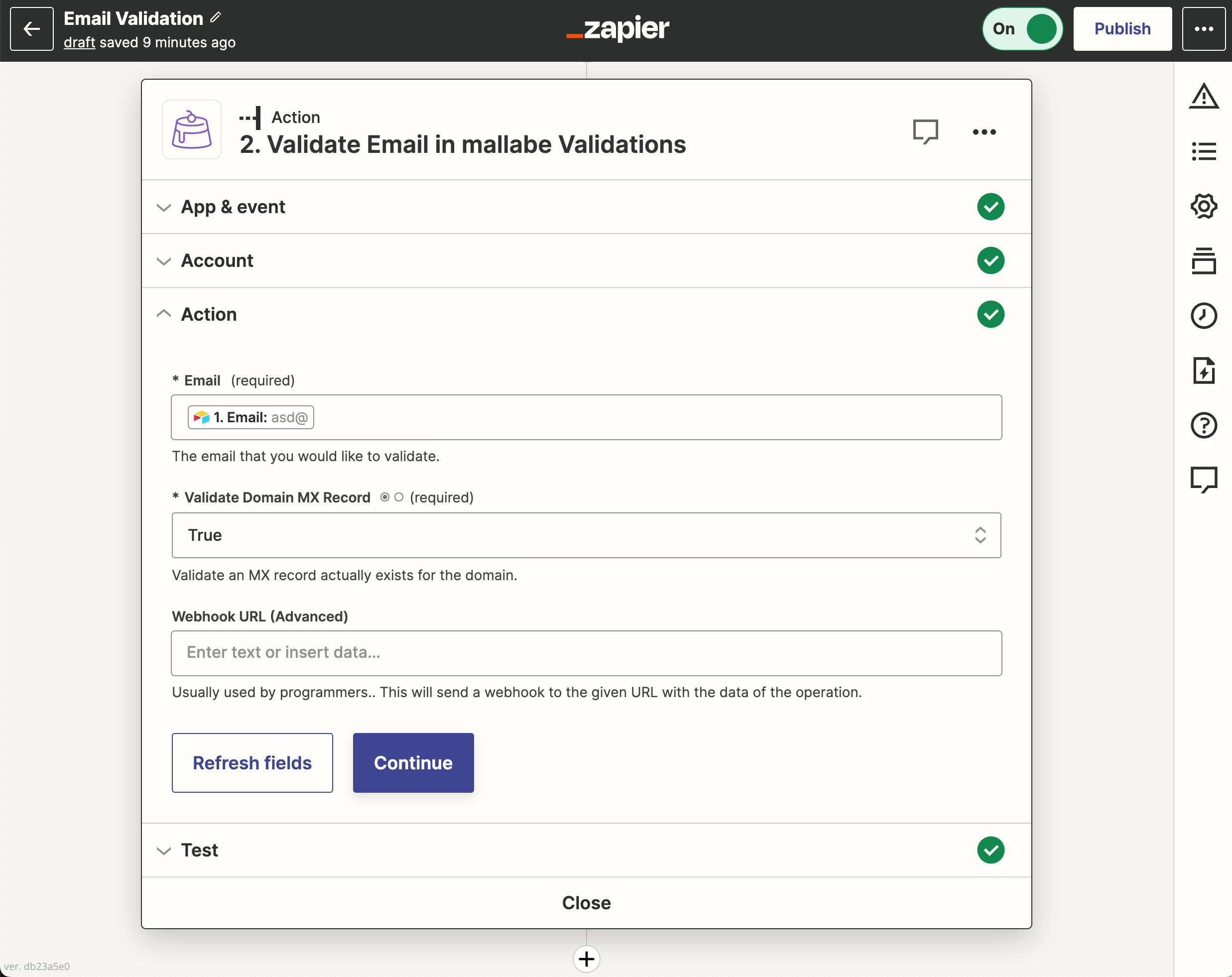The width and height of the screenshot is (1232, 977).
Task: Click App & event green checkmark
Action: pyautogui.click(x=990, y=207)
